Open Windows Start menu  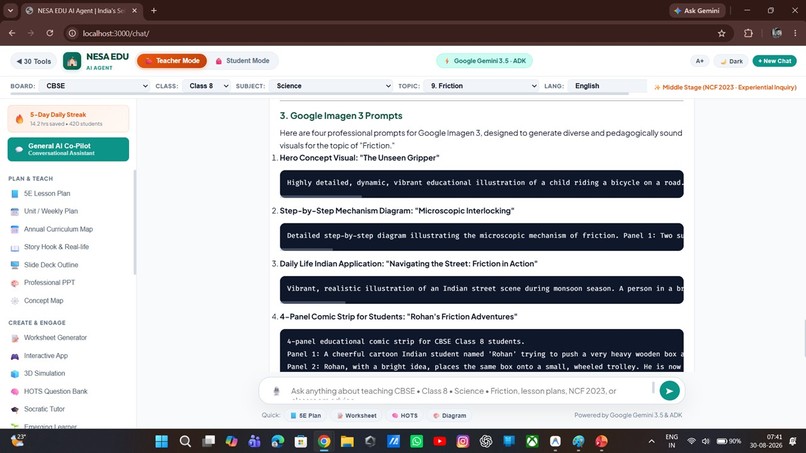pyautogui.click(x=161, y=441)
